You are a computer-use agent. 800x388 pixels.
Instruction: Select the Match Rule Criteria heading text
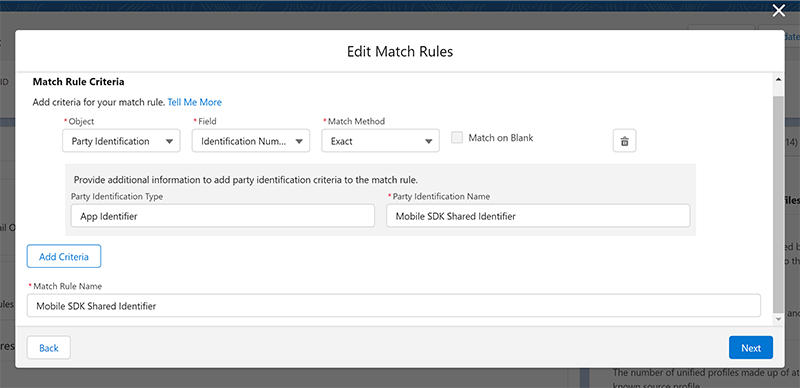(x=79, y=82)
